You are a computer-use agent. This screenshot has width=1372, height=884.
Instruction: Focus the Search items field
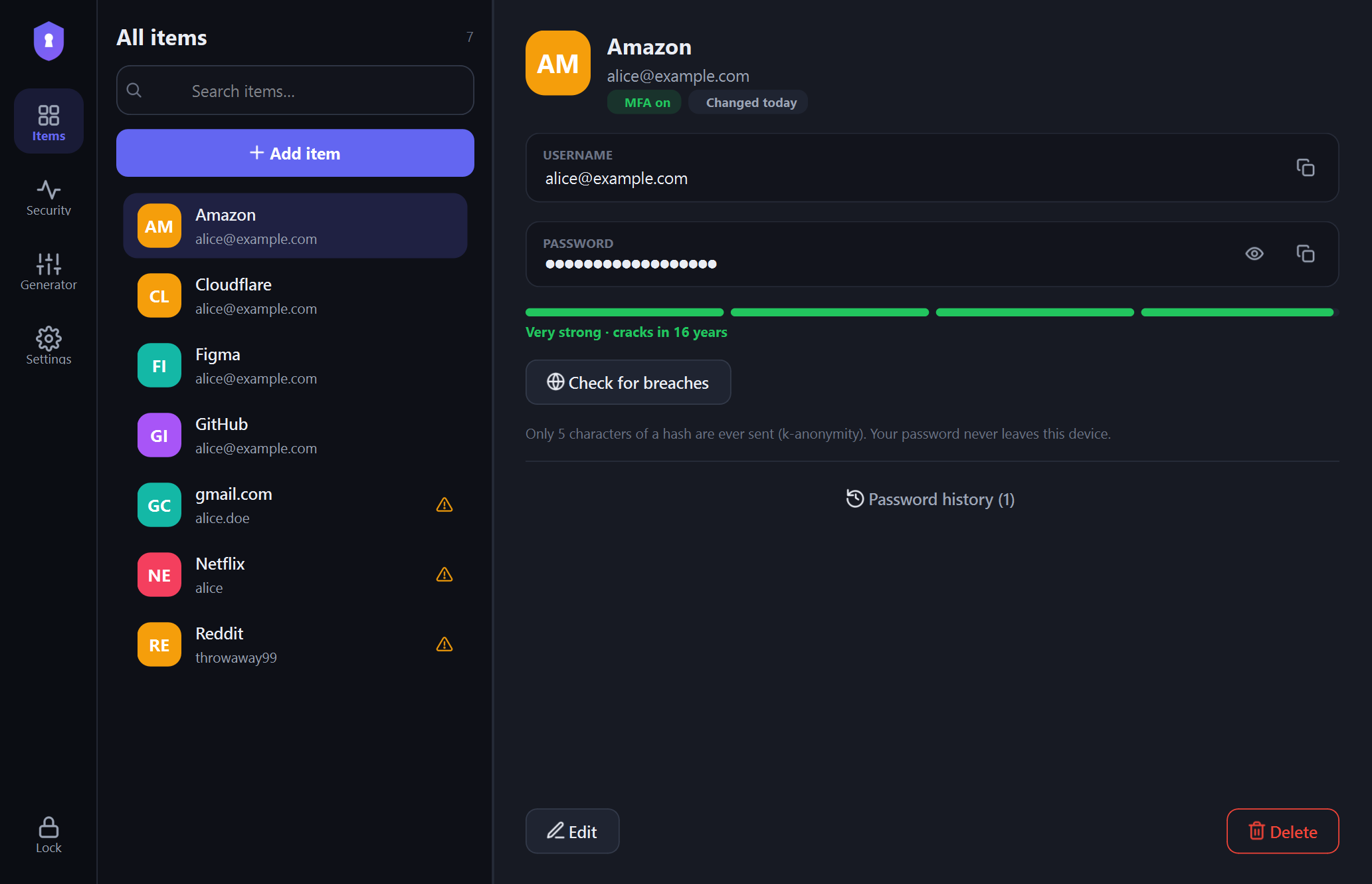click(x=295, y=90)
